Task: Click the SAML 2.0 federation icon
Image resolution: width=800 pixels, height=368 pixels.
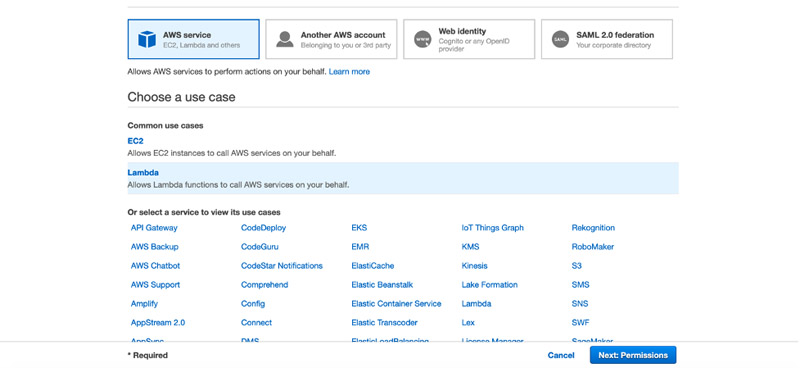Action: (560, 39)
